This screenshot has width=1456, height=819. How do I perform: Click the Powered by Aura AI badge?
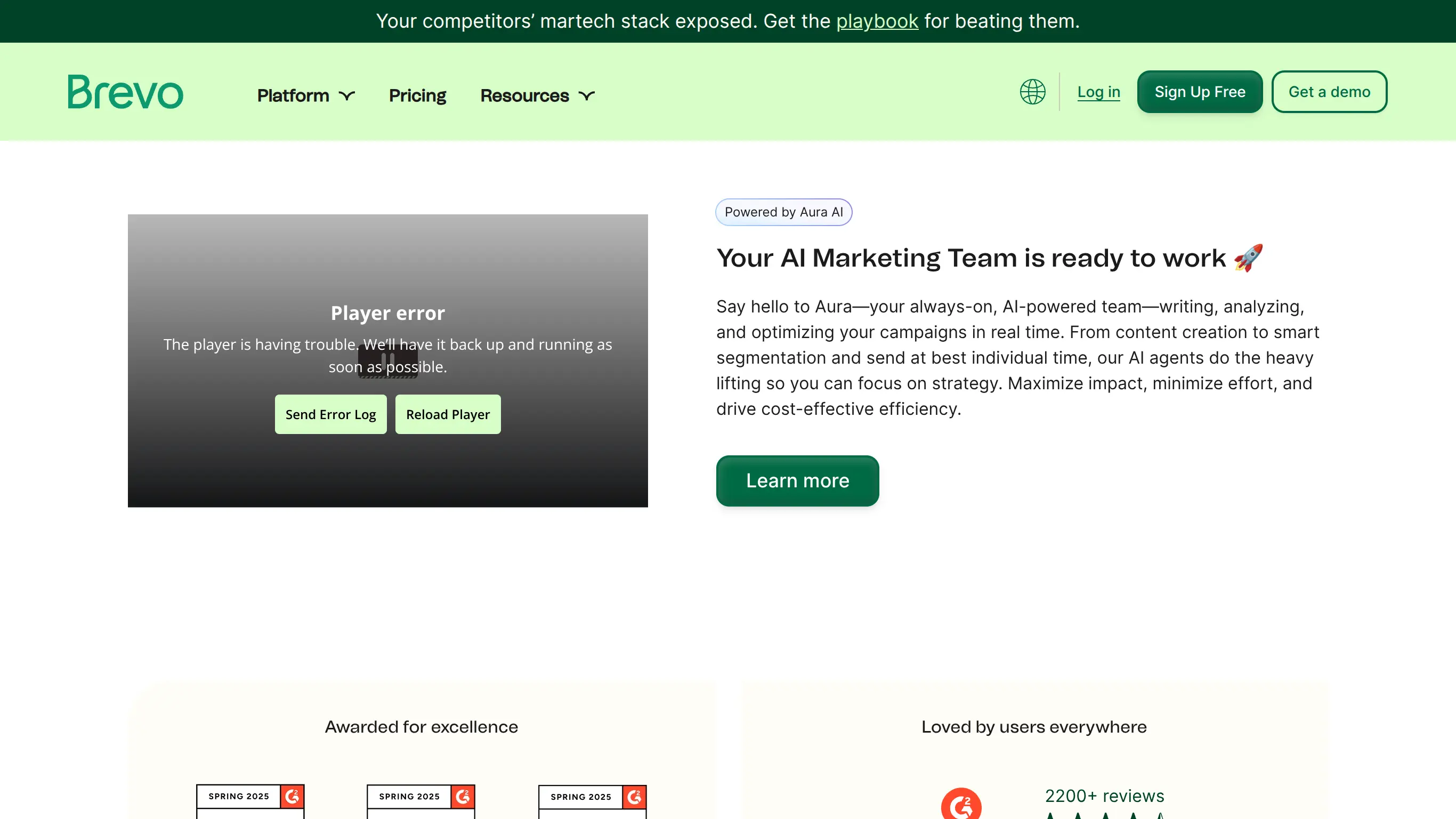point(783,212)
